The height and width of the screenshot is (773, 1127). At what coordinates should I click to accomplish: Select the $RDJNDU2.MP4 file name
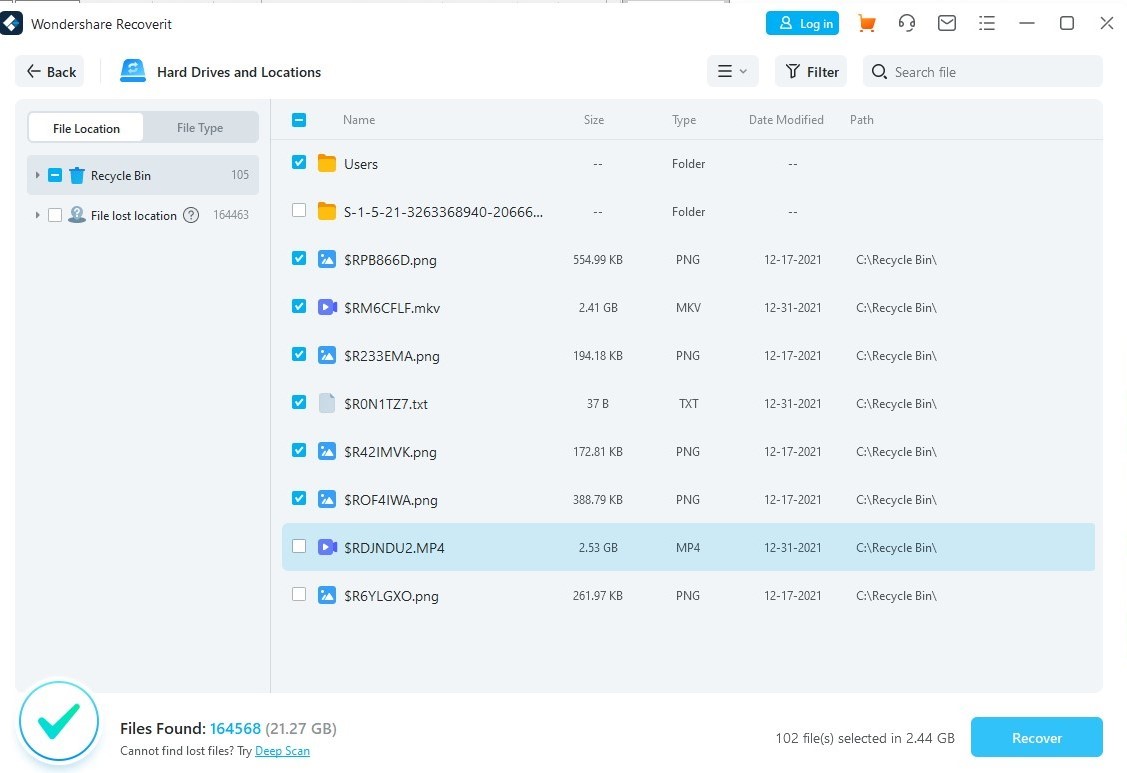(394, 548)
